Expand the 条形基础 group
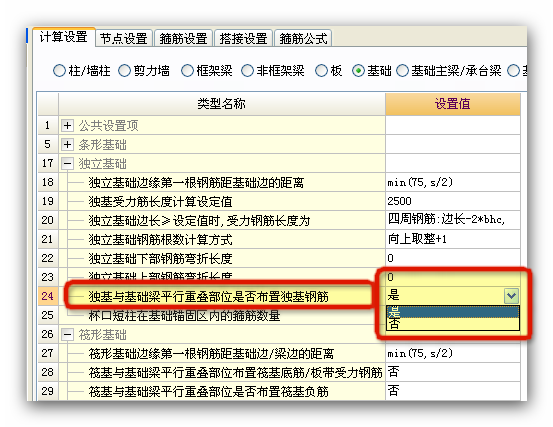The image size is (553, 427). [67, 144]
